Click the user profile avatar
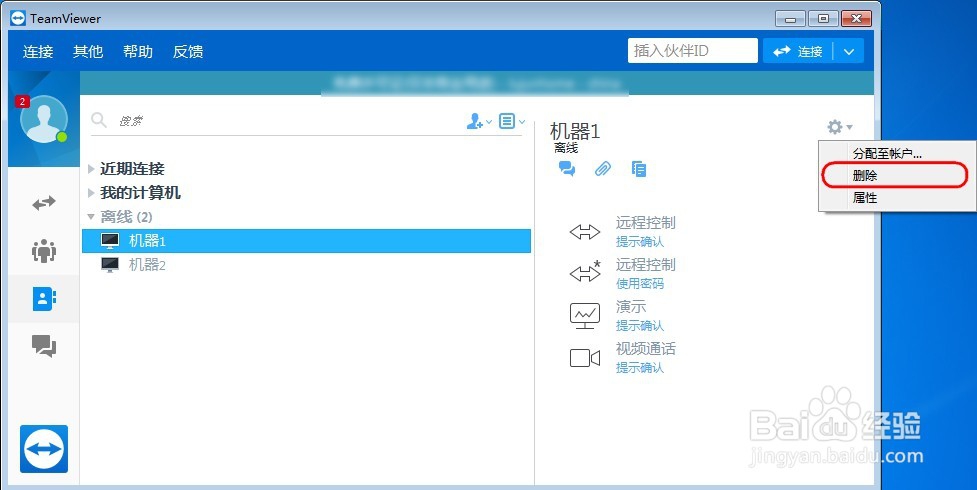Screen dimensions: 977x490 44,119
